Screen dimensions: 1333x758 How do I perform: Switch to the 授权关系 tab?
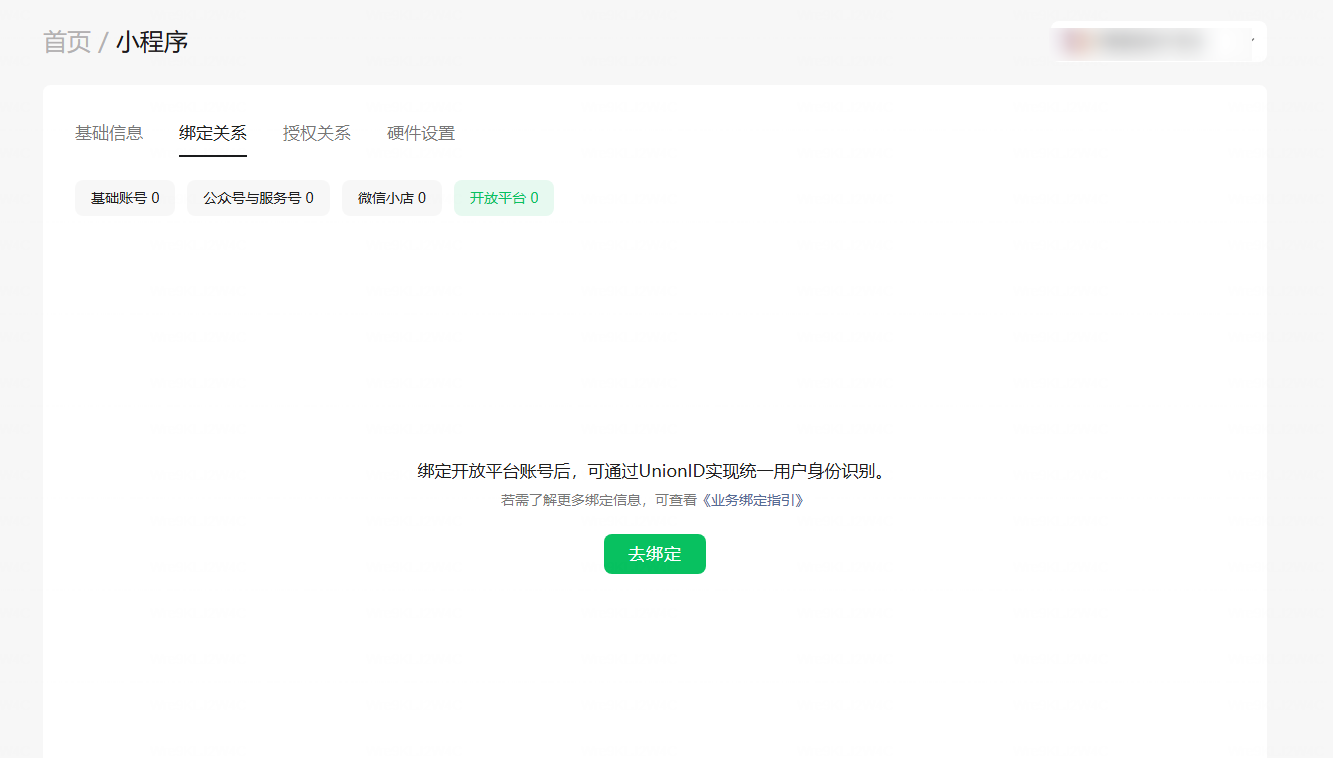click(x=317, y=133)
